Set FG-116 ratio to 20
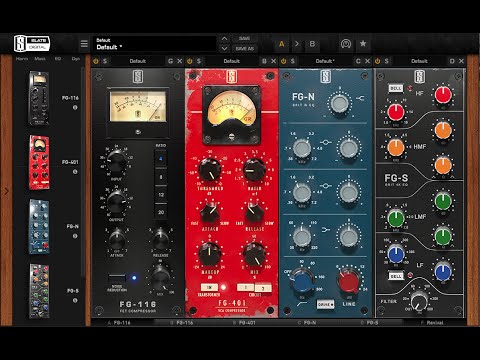 click(161, 212)
